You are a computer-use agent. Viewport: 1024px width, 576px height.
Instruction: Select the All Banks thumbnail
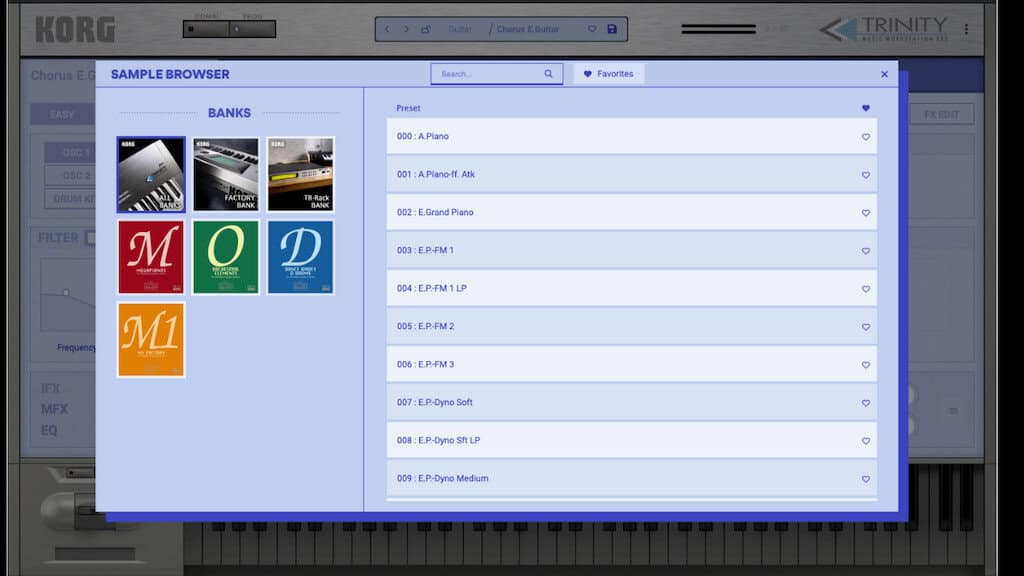(x=151, y=175)
